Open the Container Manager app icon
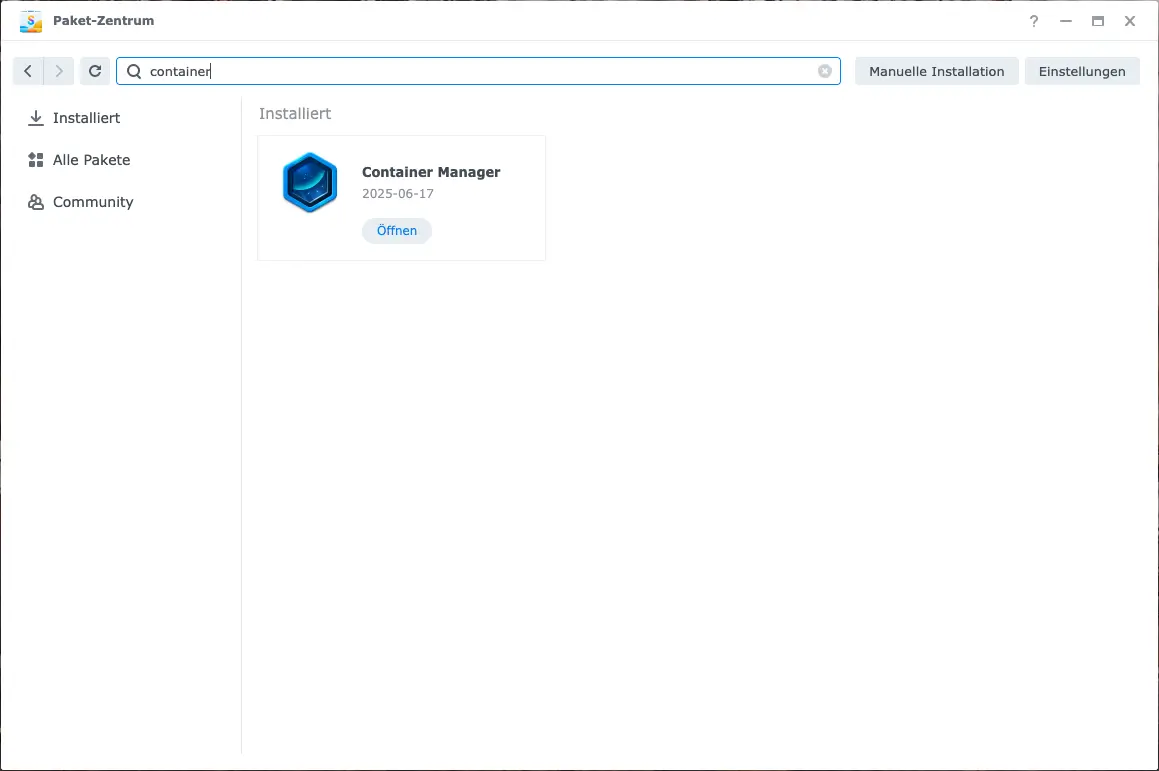Image resolution: width=1159 pixels, height=771 pixels. pyautogui.click(x=310, y=183)
